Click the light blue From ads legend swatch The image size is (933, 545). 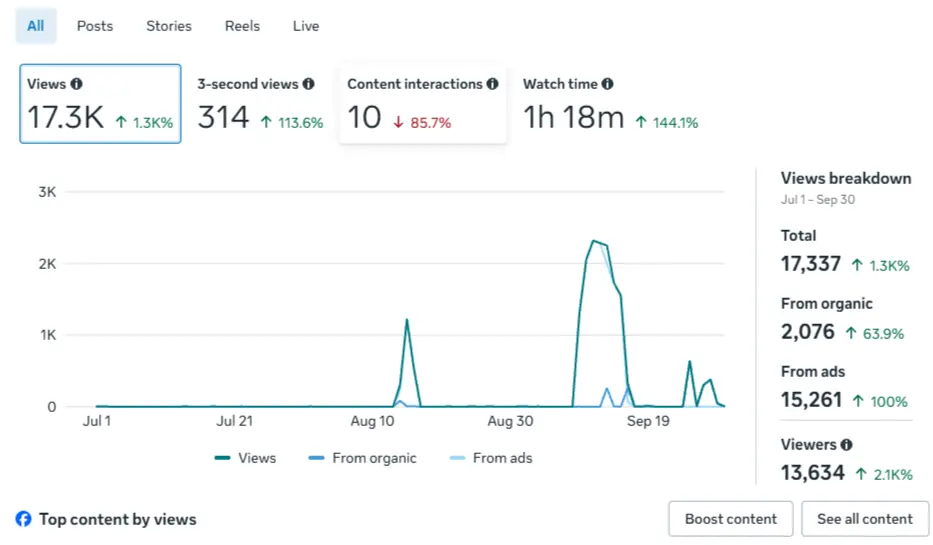pos(458,458)
